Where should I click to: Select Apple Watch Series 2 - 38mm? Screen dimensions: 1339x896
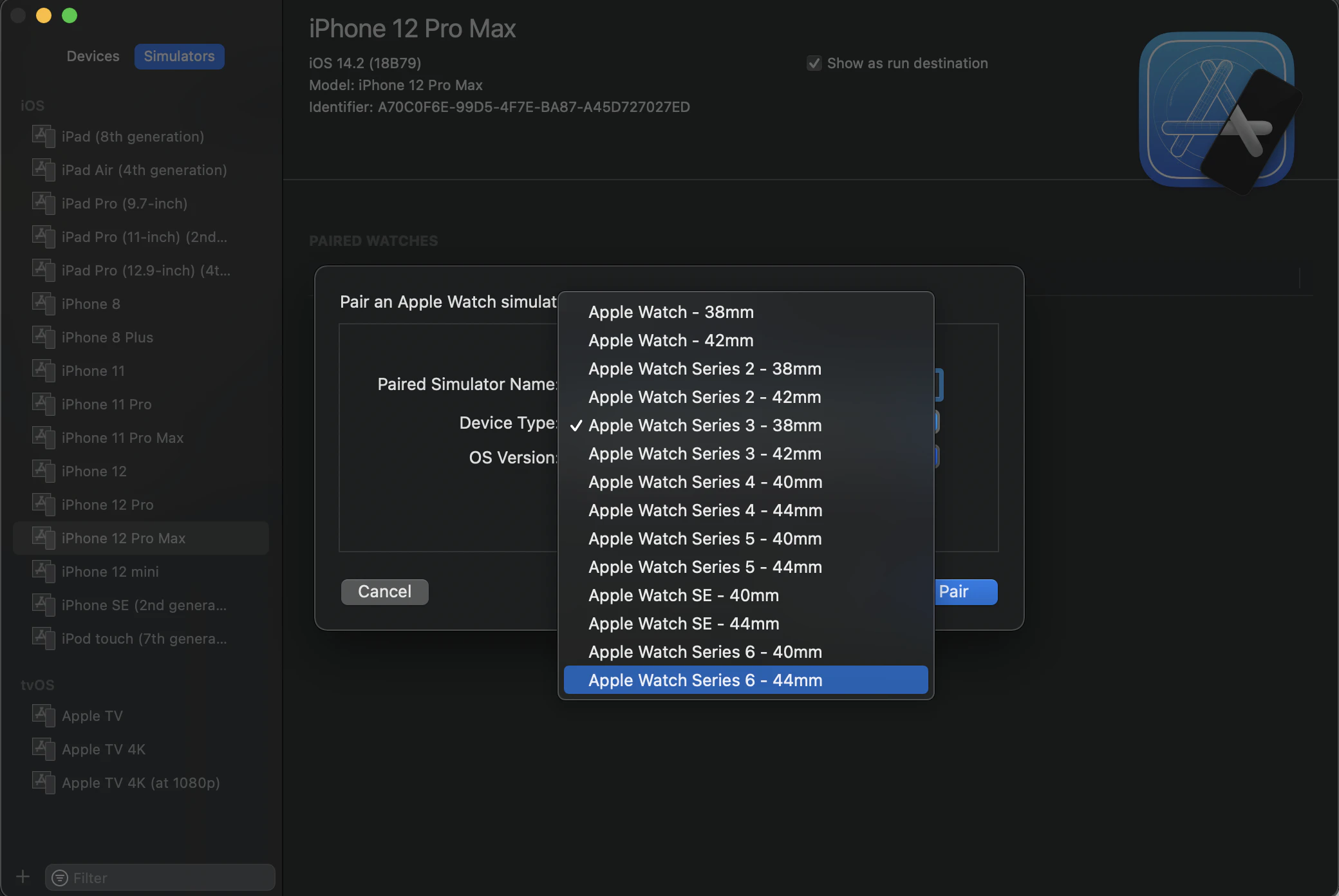(x=745, y=369)
